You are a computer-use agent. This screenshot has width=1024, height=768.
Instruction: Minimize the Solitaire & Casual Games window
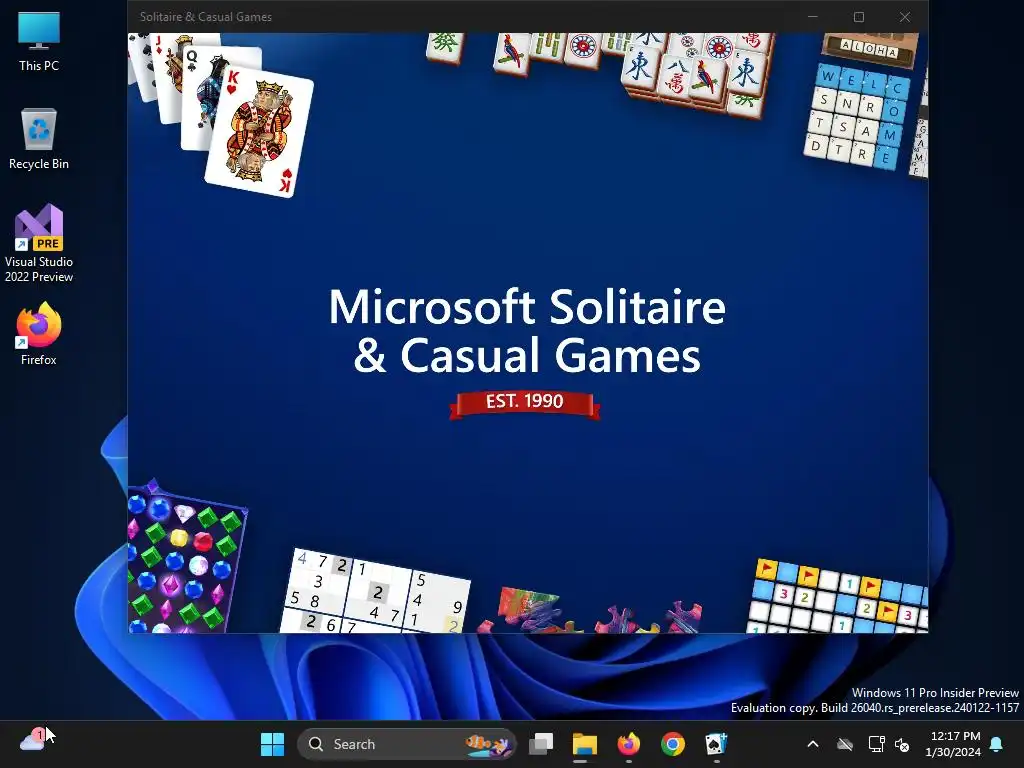pos(813,17)
